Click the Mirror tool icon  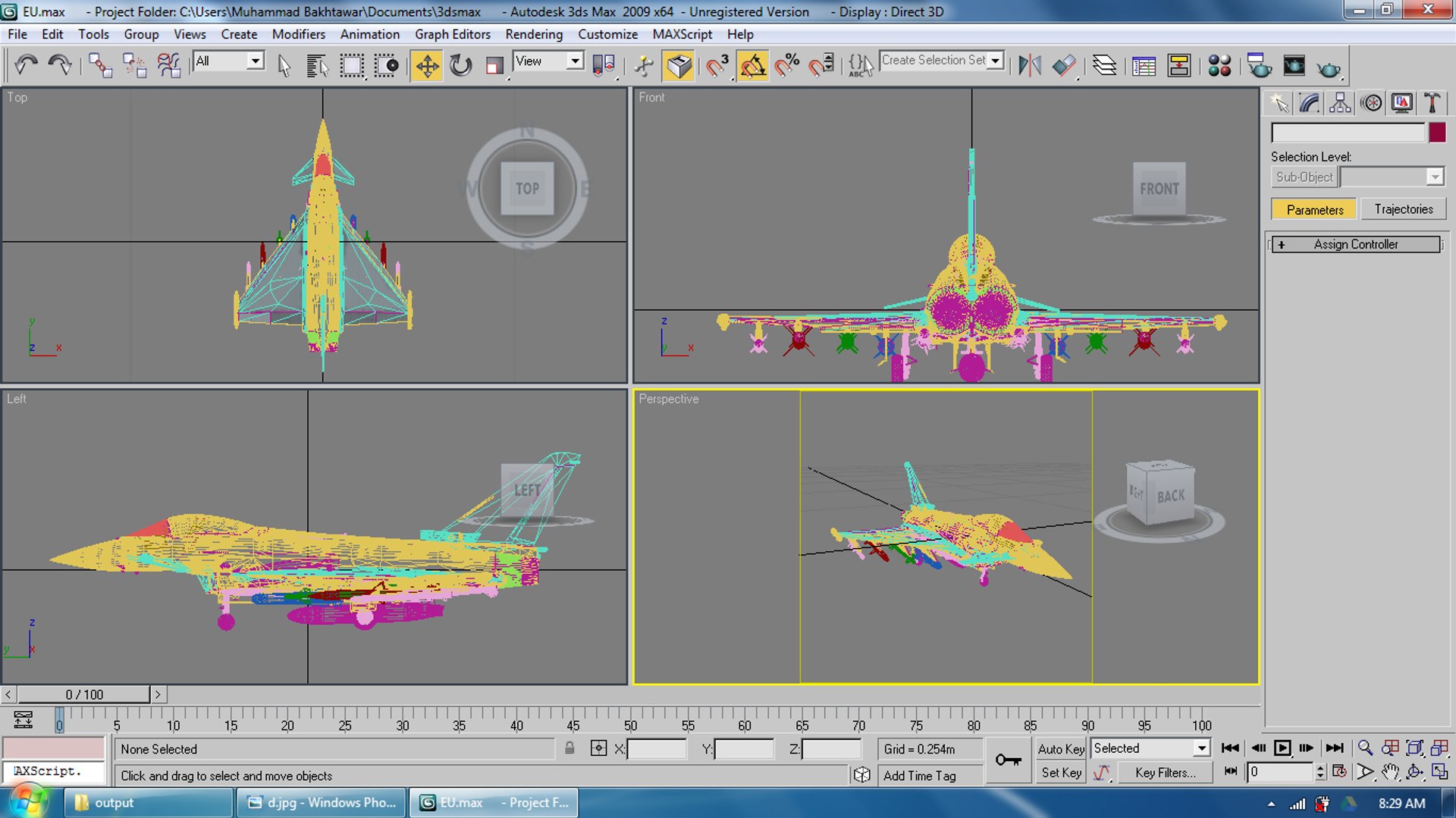tap(1029, 65)
